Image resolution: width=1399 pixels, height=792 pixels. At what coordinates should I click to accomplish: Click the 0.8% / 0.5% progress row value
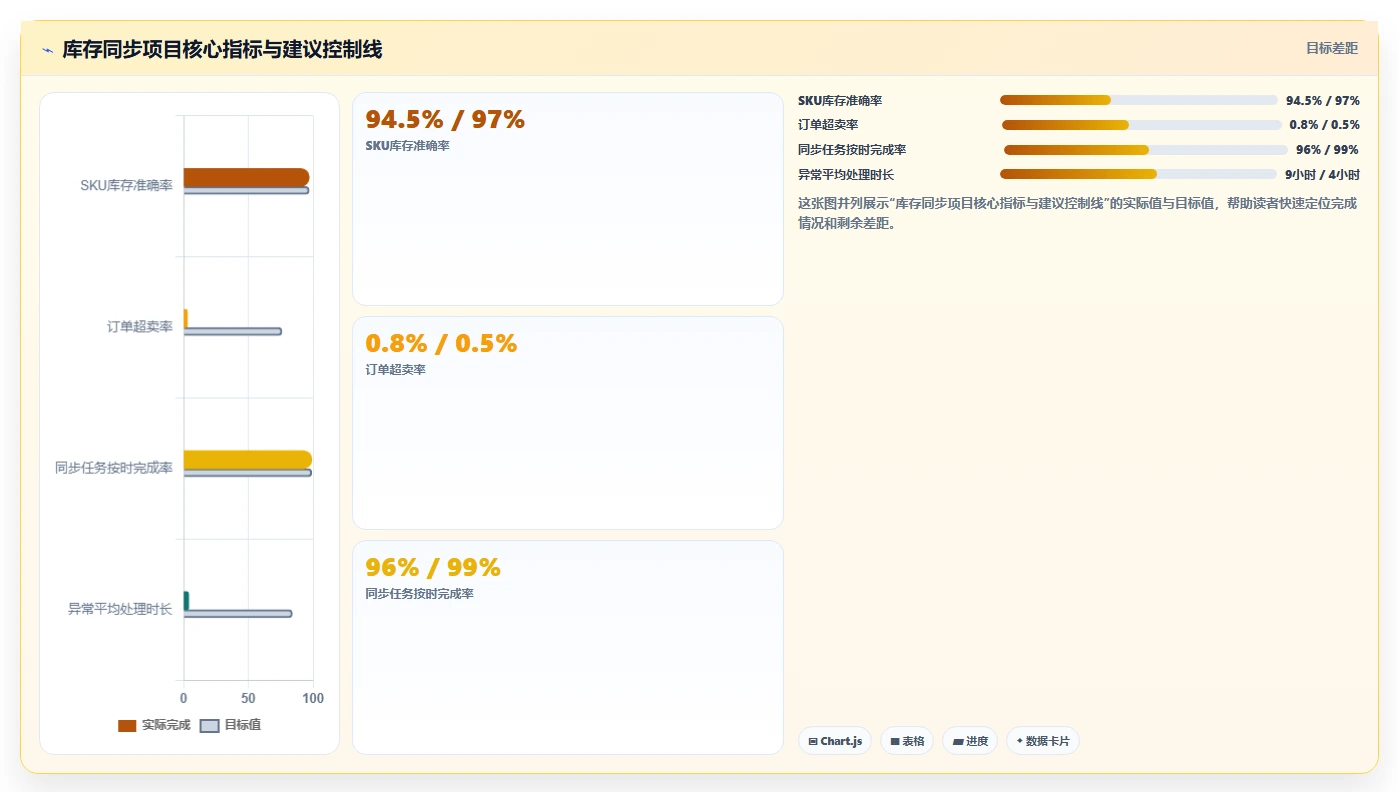(x=1324, y=125)
